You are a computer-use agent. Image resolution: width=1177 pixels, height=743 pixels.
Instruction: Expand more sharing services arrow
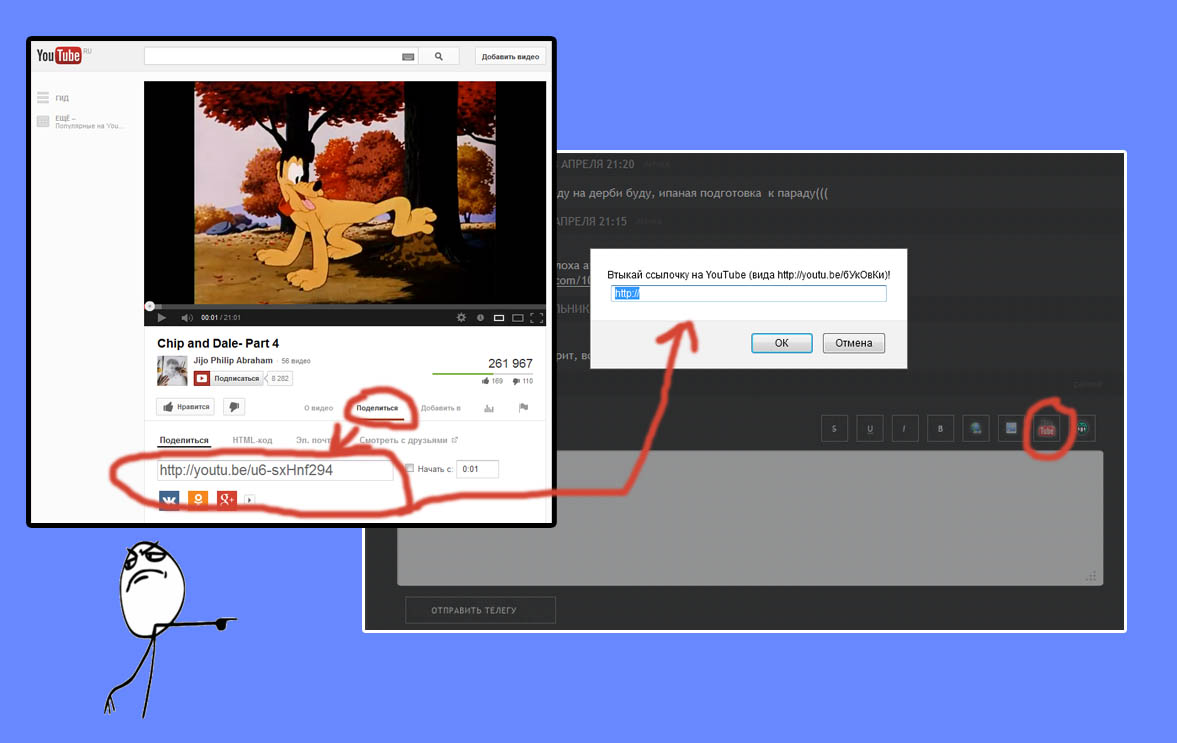pyautogui.click(x=249, y=500)
